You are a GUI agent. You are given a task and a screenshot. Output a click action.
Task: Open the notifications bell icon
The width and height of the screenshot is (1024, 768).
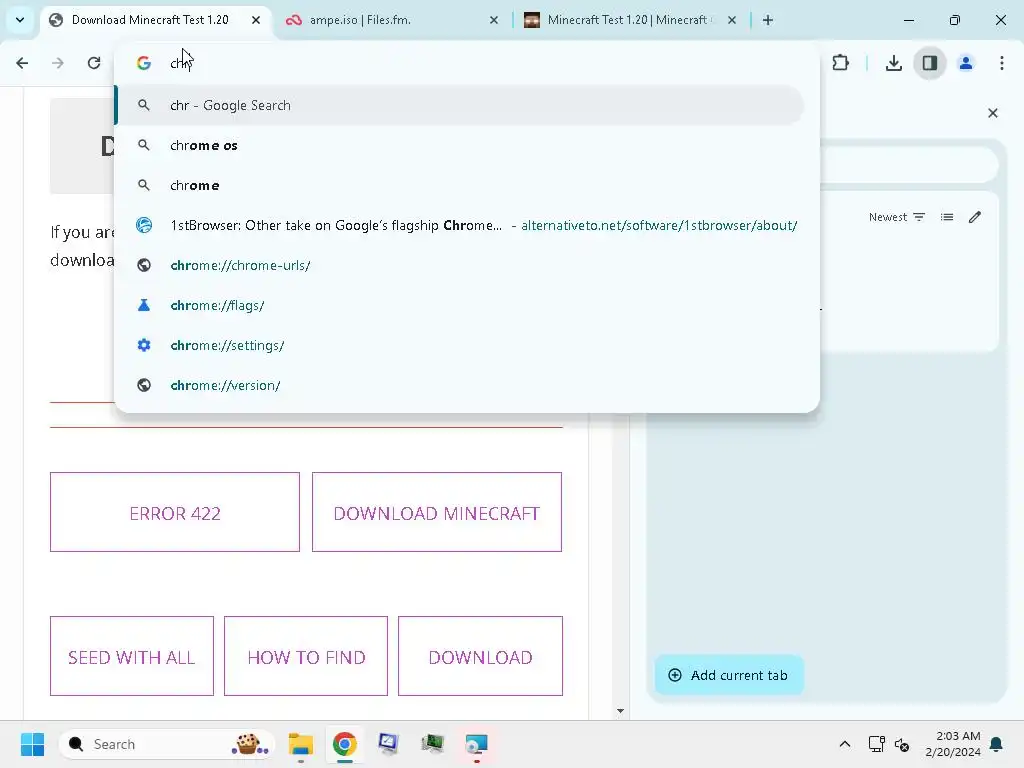point(997,744)
